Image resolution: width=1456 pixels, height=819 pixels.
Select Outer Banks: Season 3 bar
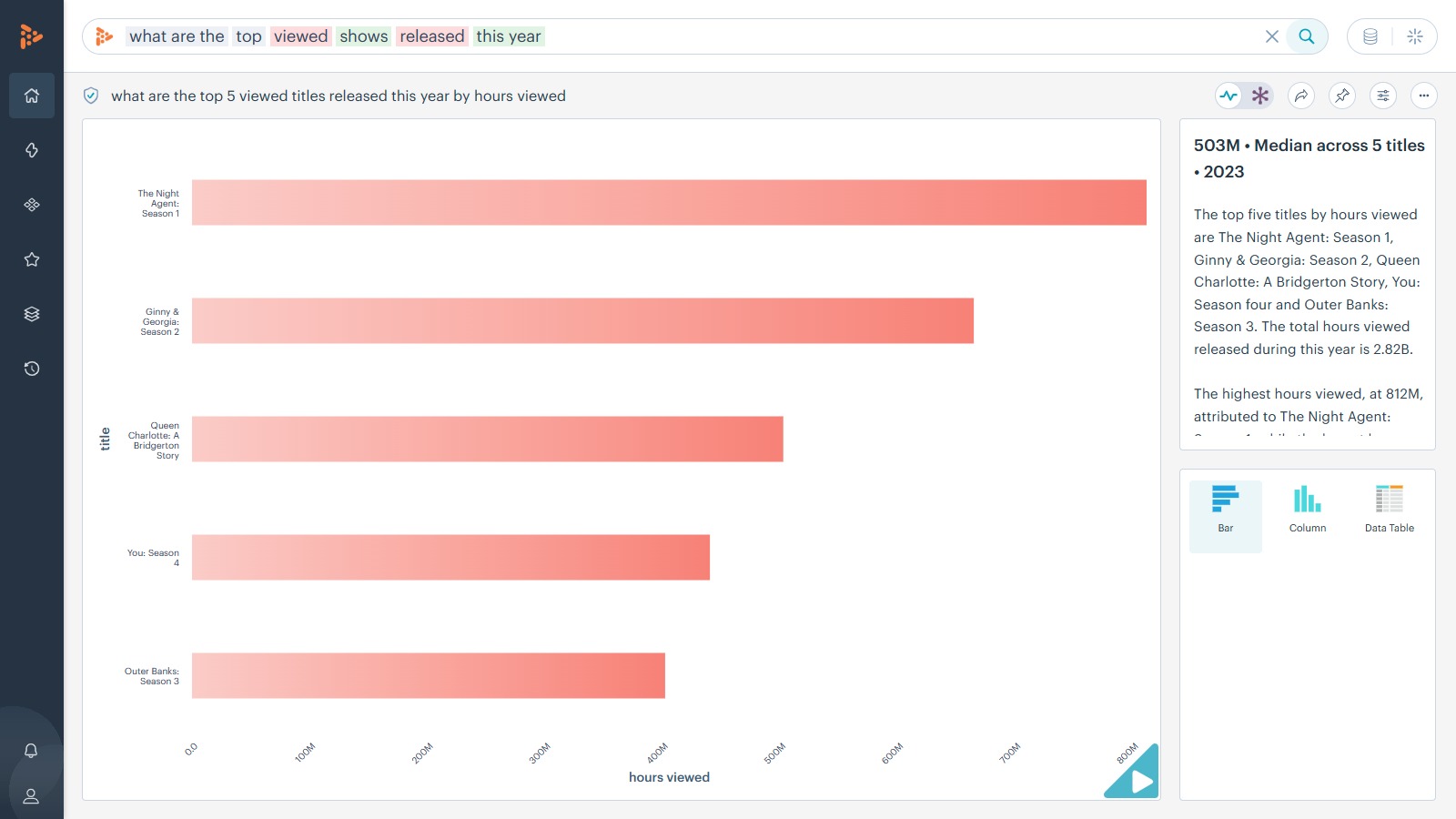point(428,675)
